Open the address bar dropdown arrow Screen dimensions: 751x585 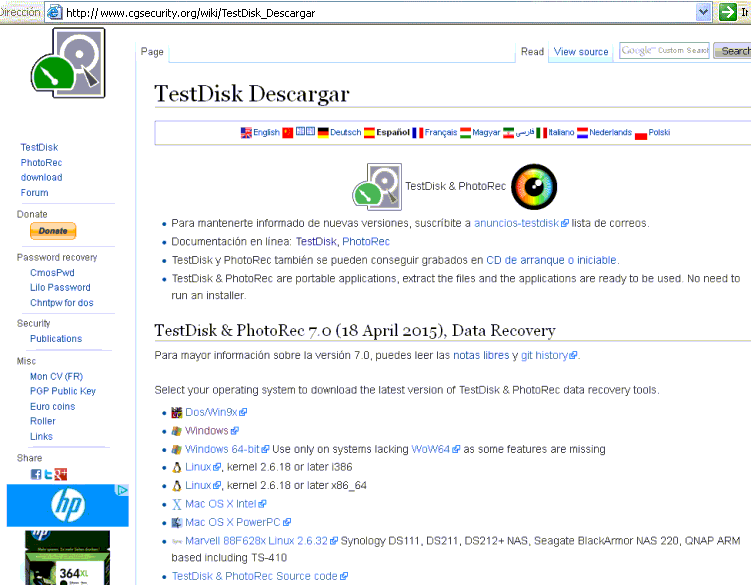703,12
